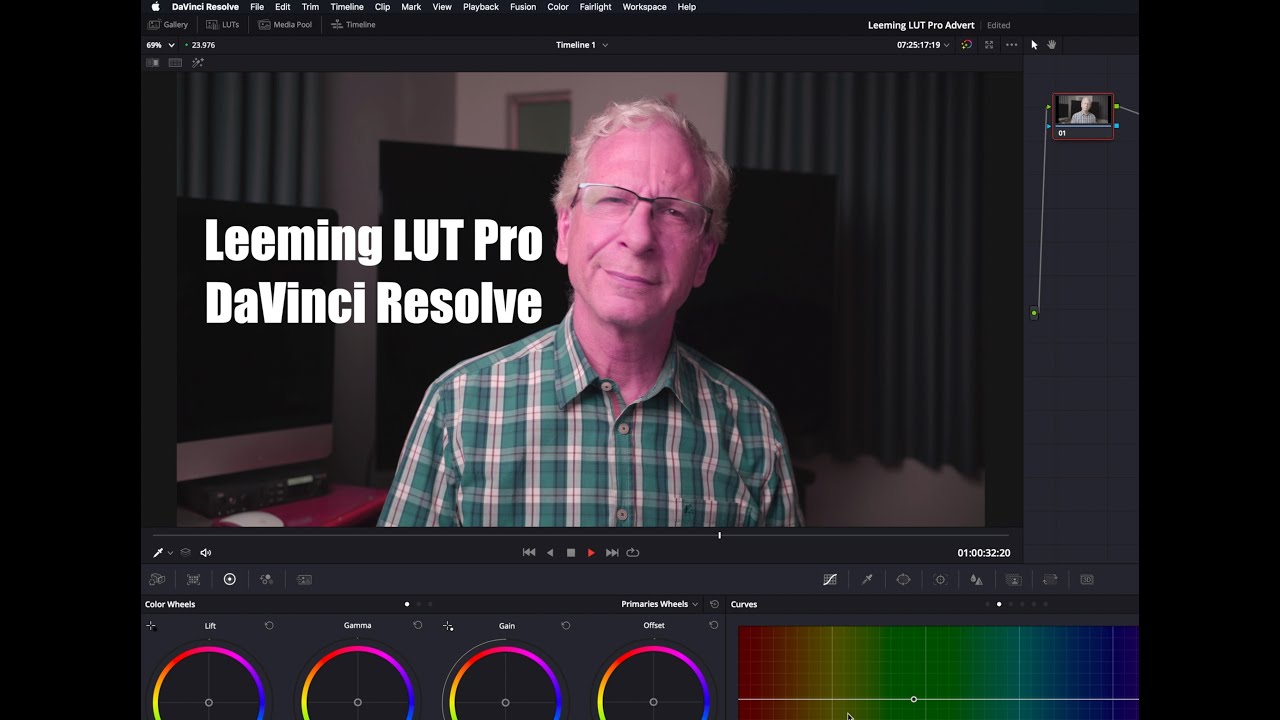Reset the Gain color wheel

tap(565, 625)
